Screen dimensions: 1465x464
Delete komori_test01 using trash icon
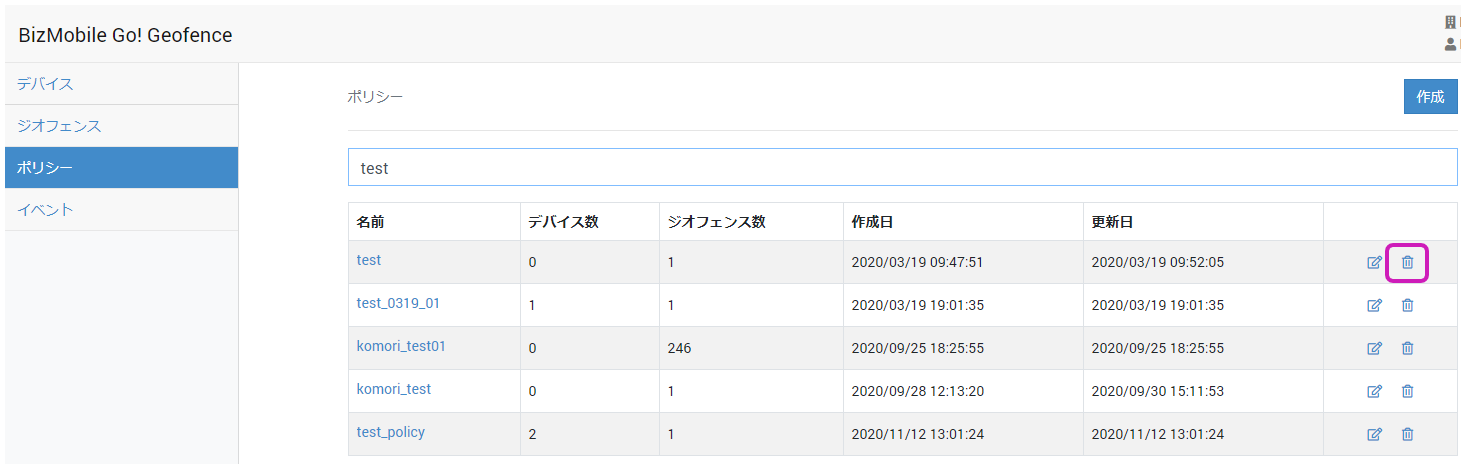1407,348
